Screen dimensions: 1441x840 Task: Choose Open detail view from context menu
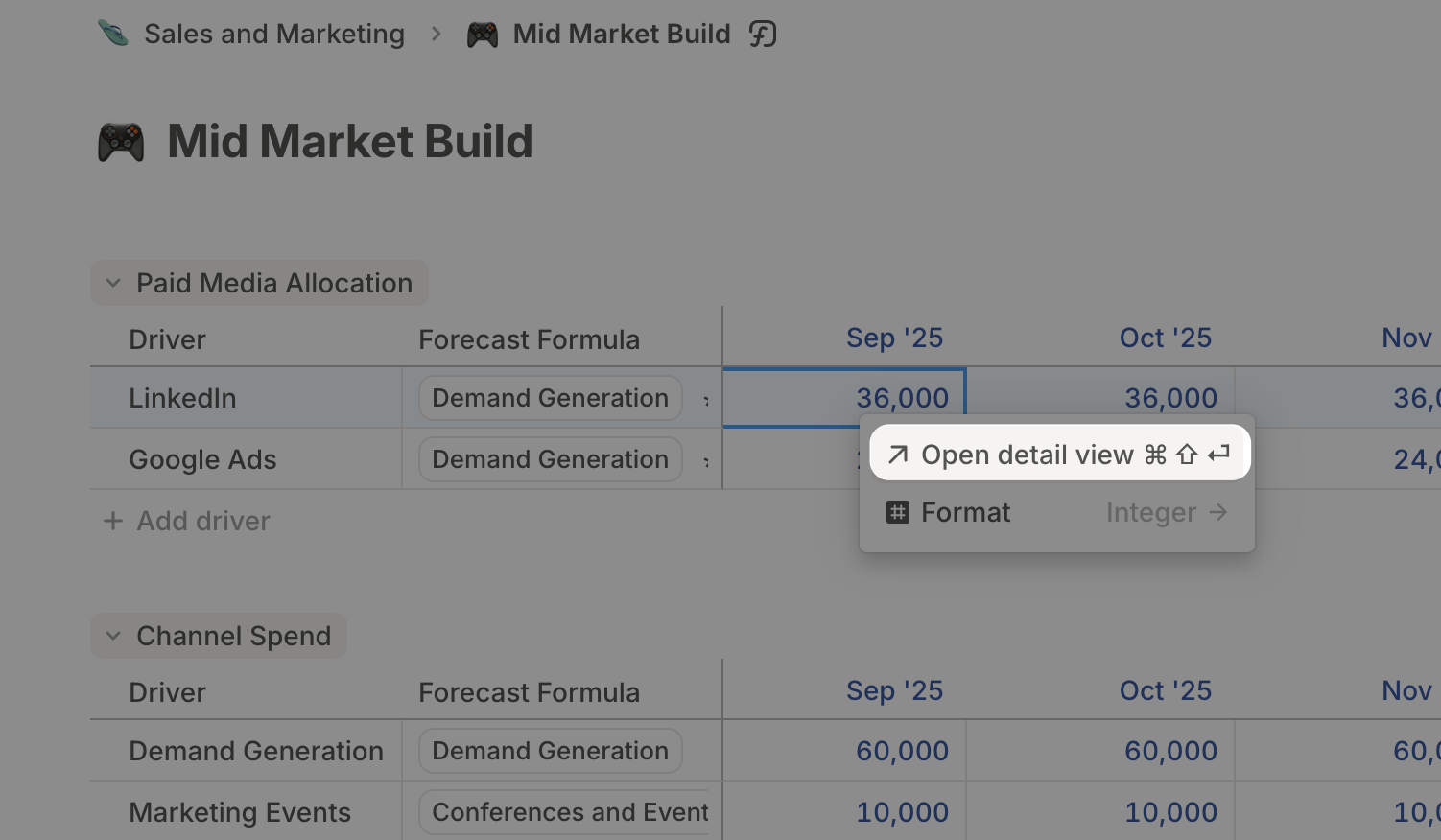pyautogui.click(x=1059, y=454)
